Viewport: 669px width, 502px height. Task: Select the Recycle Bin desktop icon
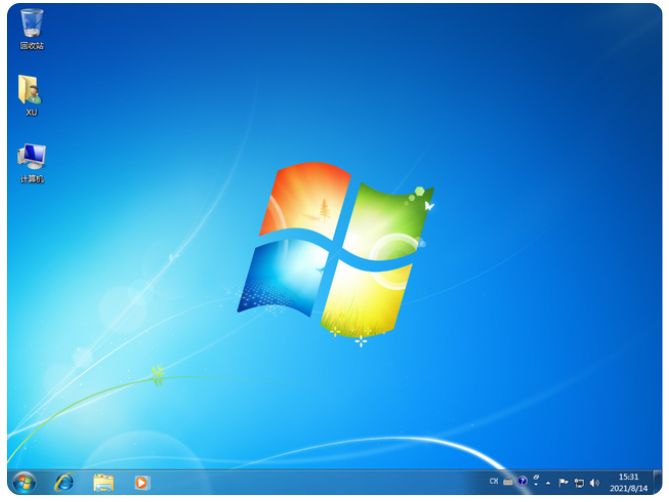tap(32, 23)
